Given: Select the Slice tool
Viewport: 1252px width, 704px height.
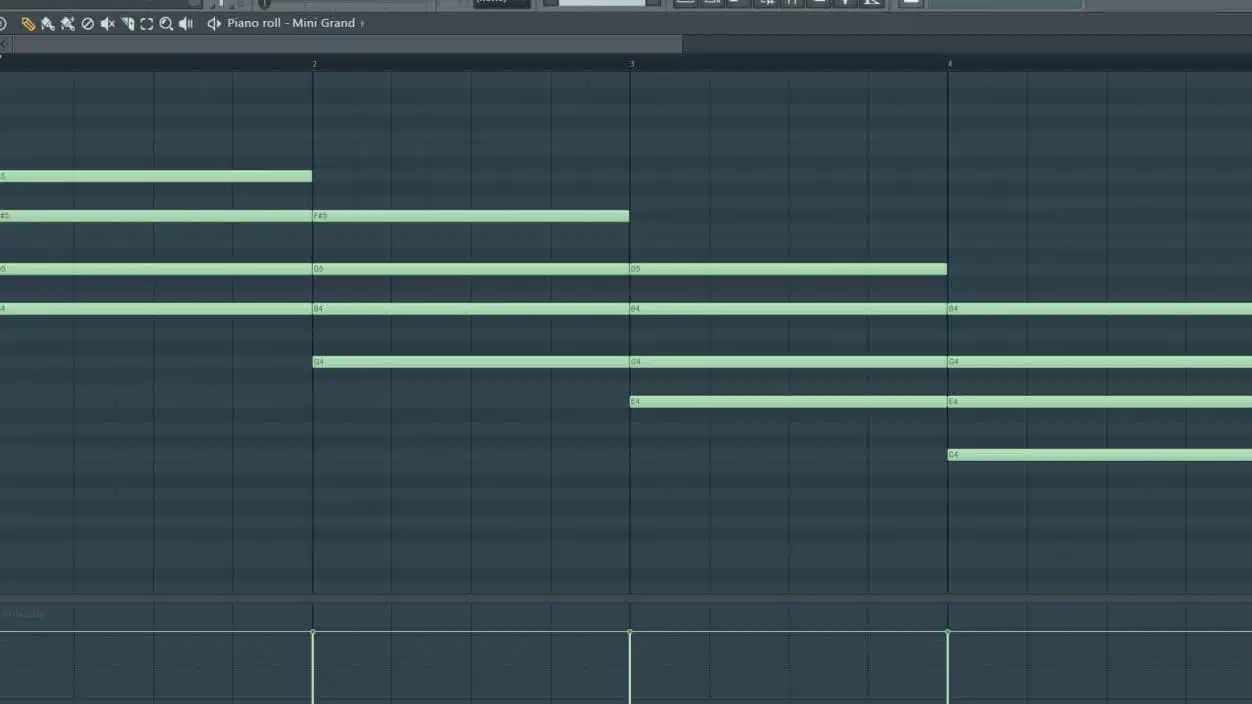Looking at the screenshot, I should click(128, 23).
